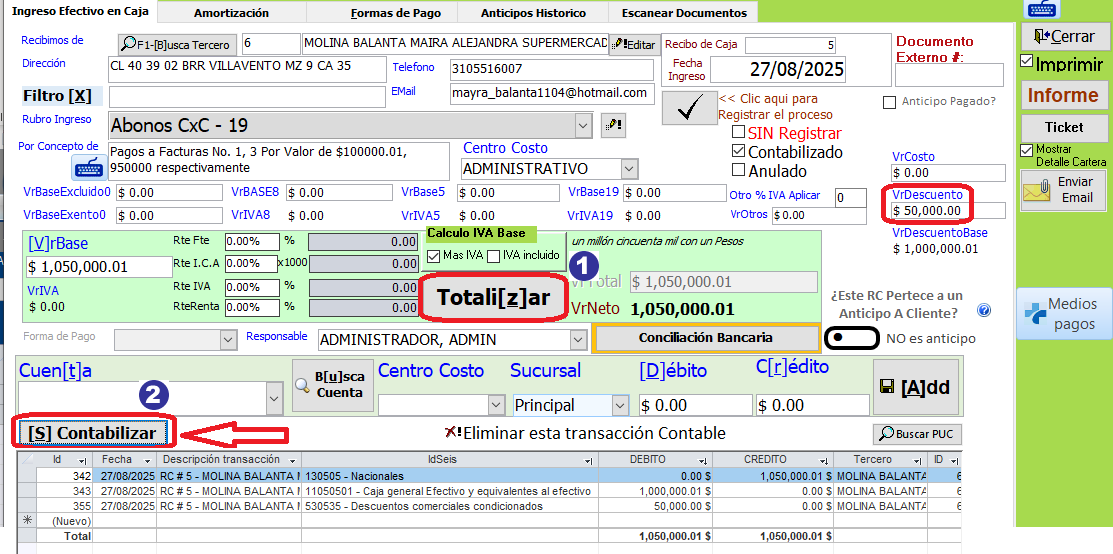This screenshot has width=1113, height=554.
Task: Uncheck the Mas IVA checkbox
Action: point(433,256)
